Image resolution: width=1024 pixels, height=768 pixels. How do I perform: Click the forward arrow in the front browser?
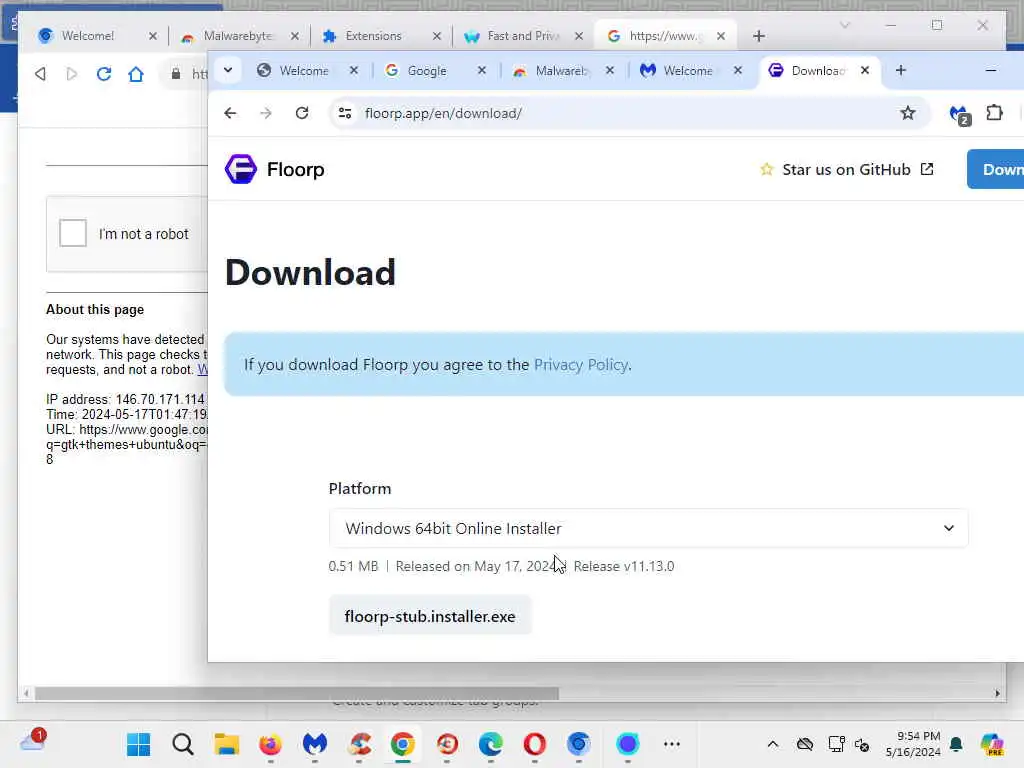[x=266, y=113]
